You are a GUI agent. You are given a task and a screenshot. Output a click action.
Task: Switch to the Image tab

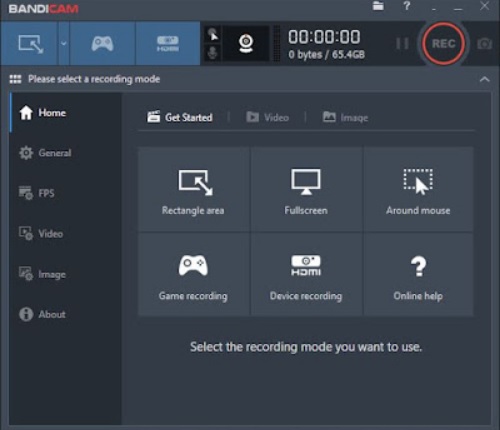point(345,117)
